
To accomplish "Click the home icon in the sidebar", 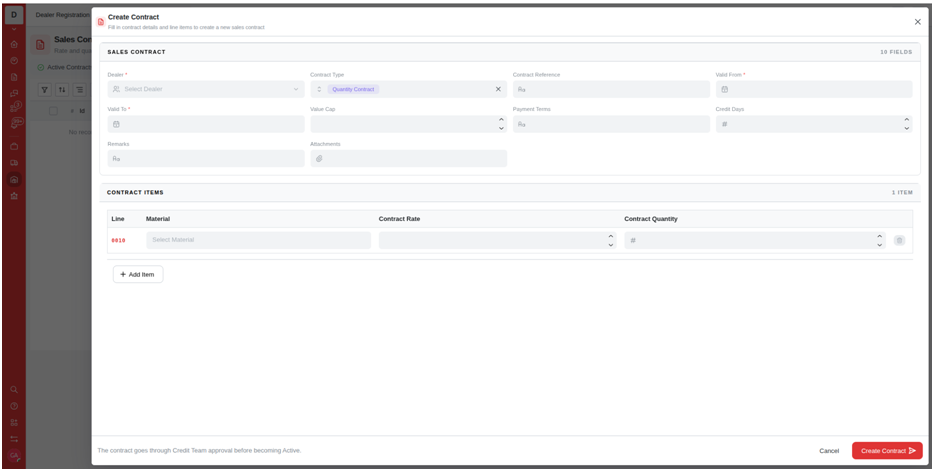I will [x=14, y=44].
